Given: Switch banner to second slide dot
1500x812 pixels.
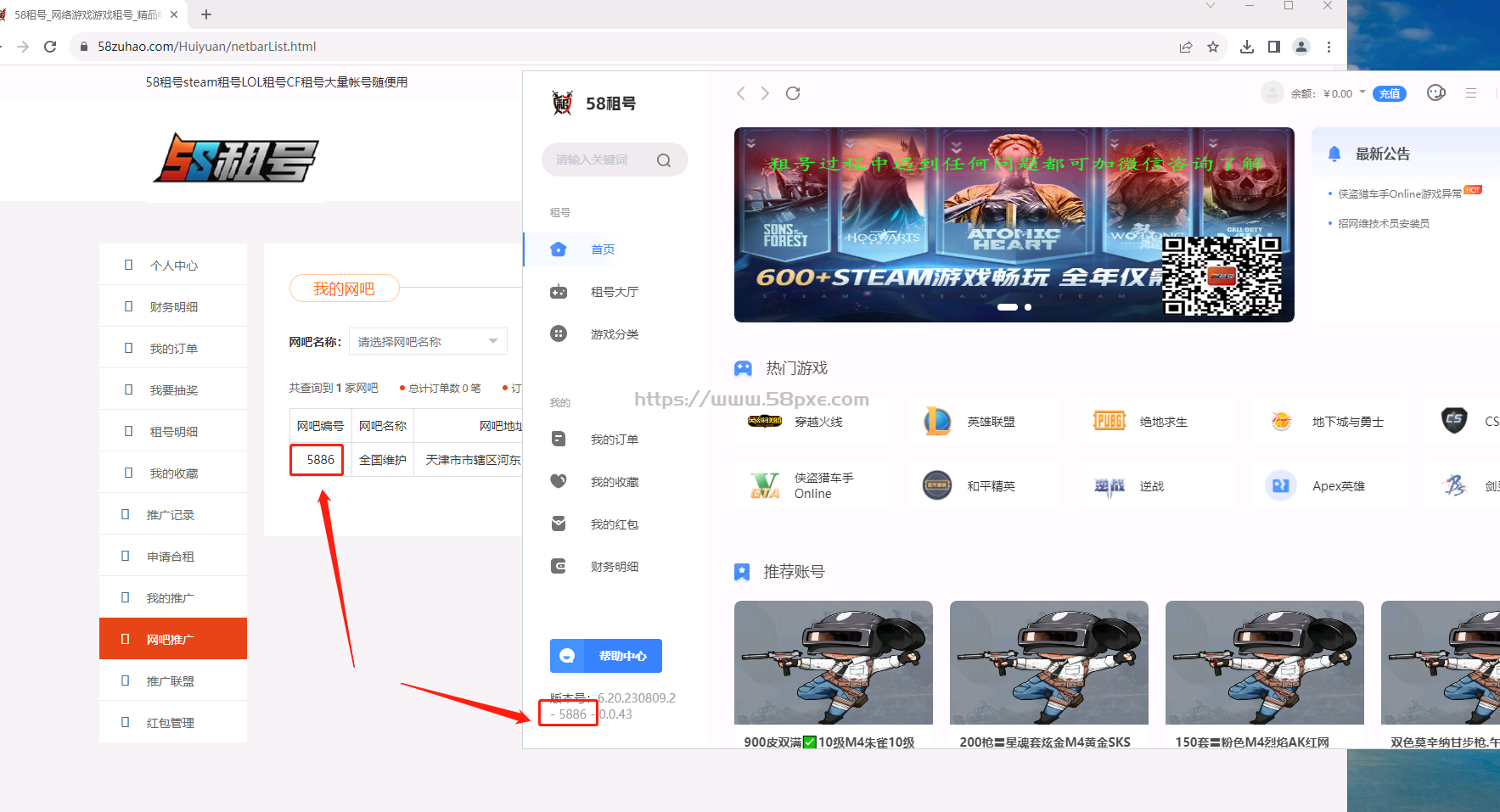Looking at the screenshot, I should tap(1028, 307).
